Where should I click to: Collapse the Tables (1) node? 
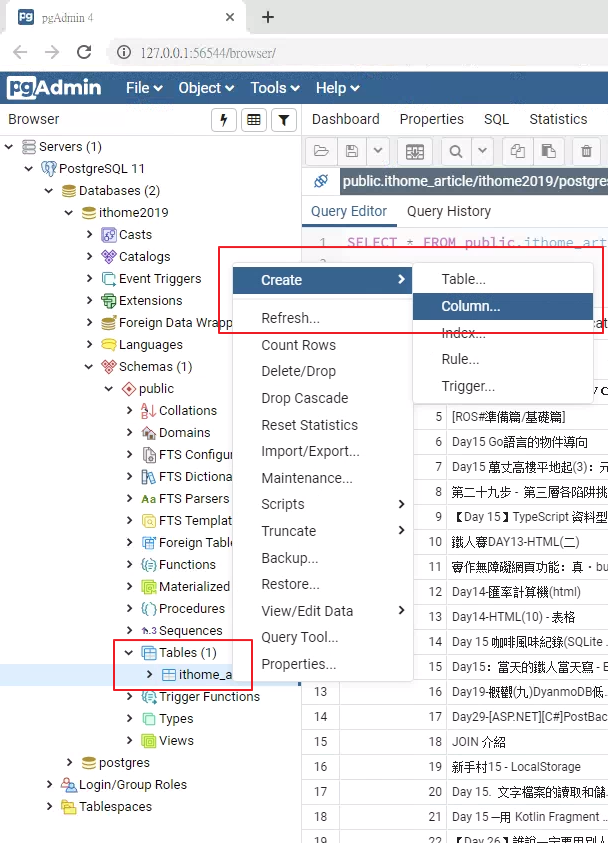pos(128,653)
